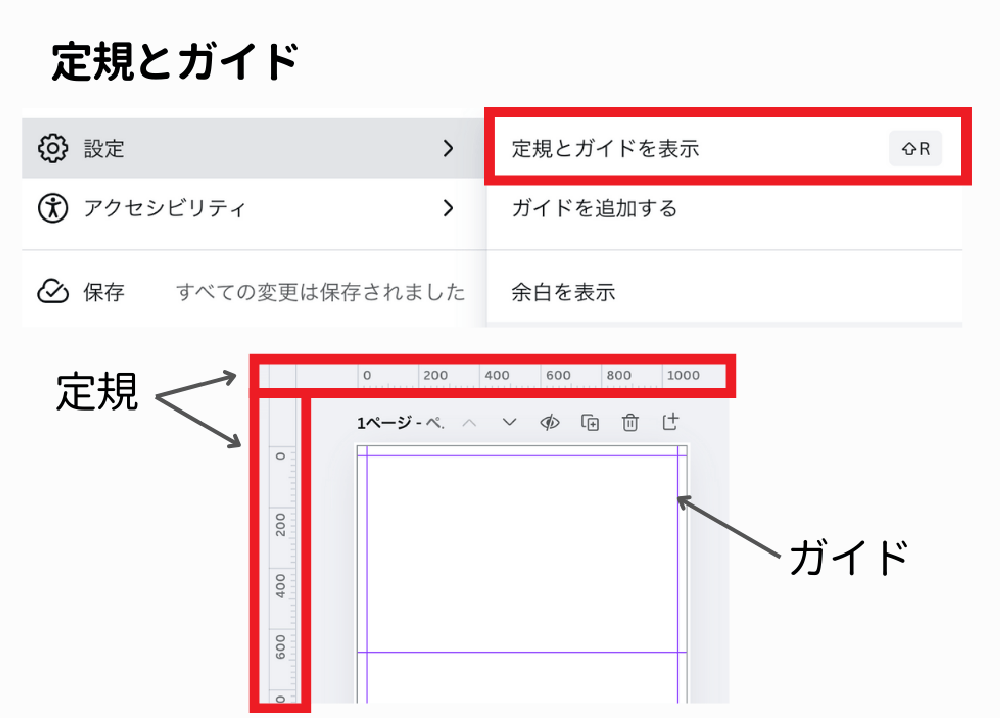
Task: Expand the アクセシビリティ submenu arrow
Action: click(x=448, y=208)
